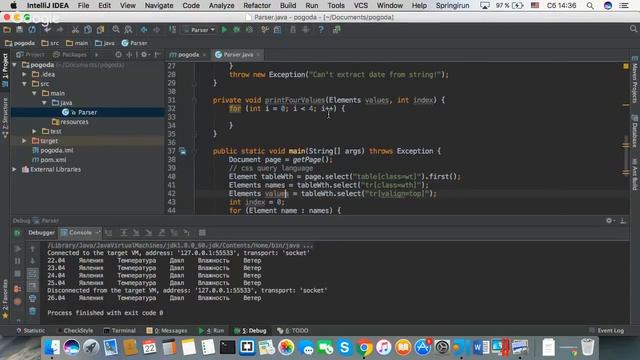Click the src breadcrumb
The width and height of the screenshot is (640, 360).
coord(50,43)
